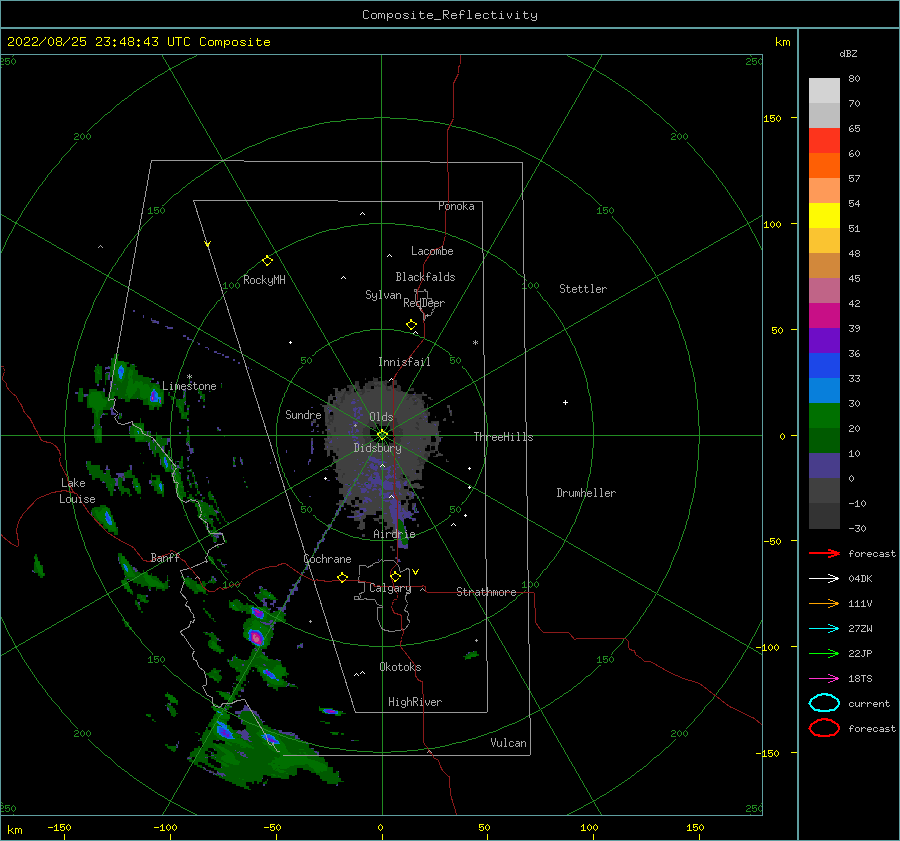900x841 pixels.
Task: Click the cyan 27ZW arrow icon
Action: [x=824, y=629]
